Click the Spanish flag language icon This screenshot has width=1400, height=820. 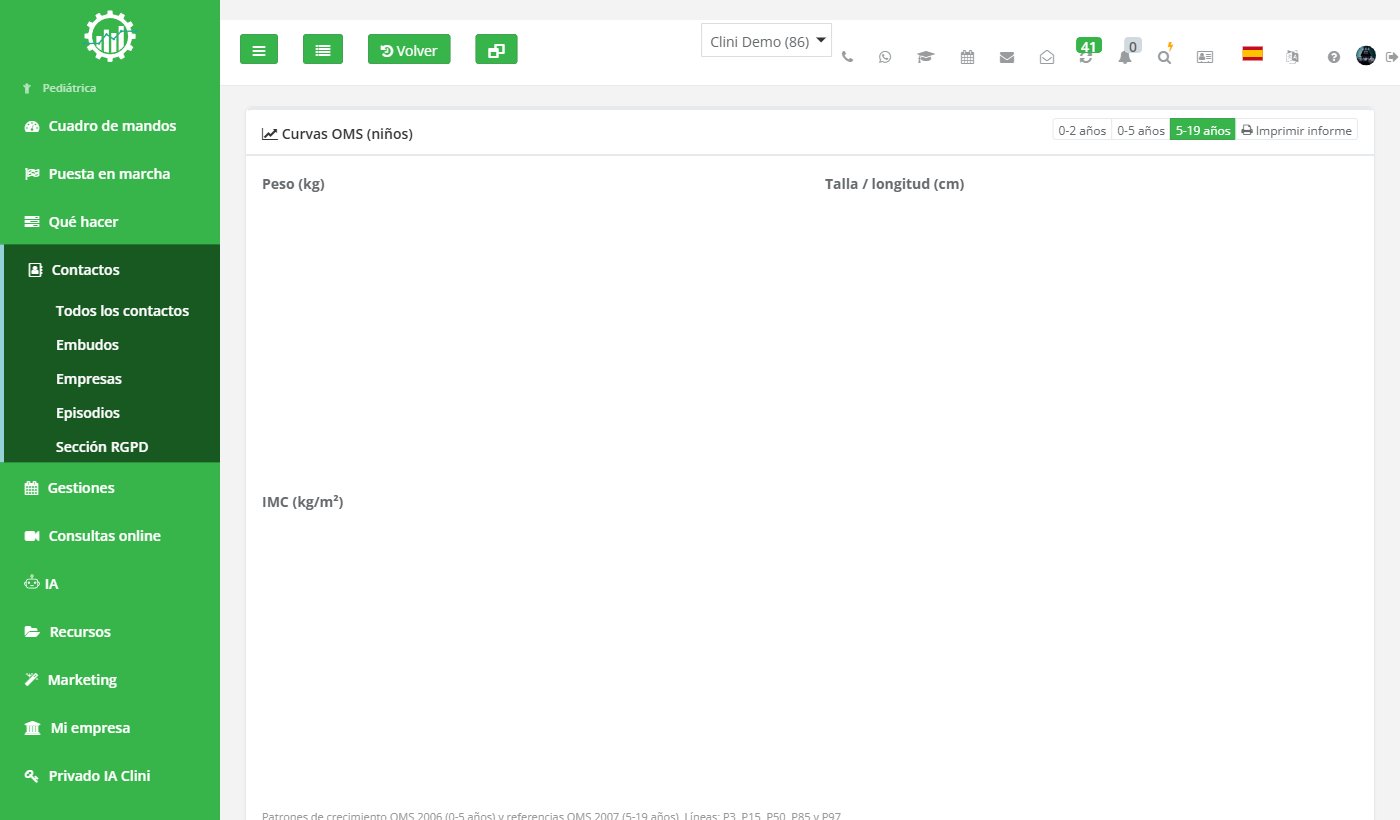(1252, 54)
